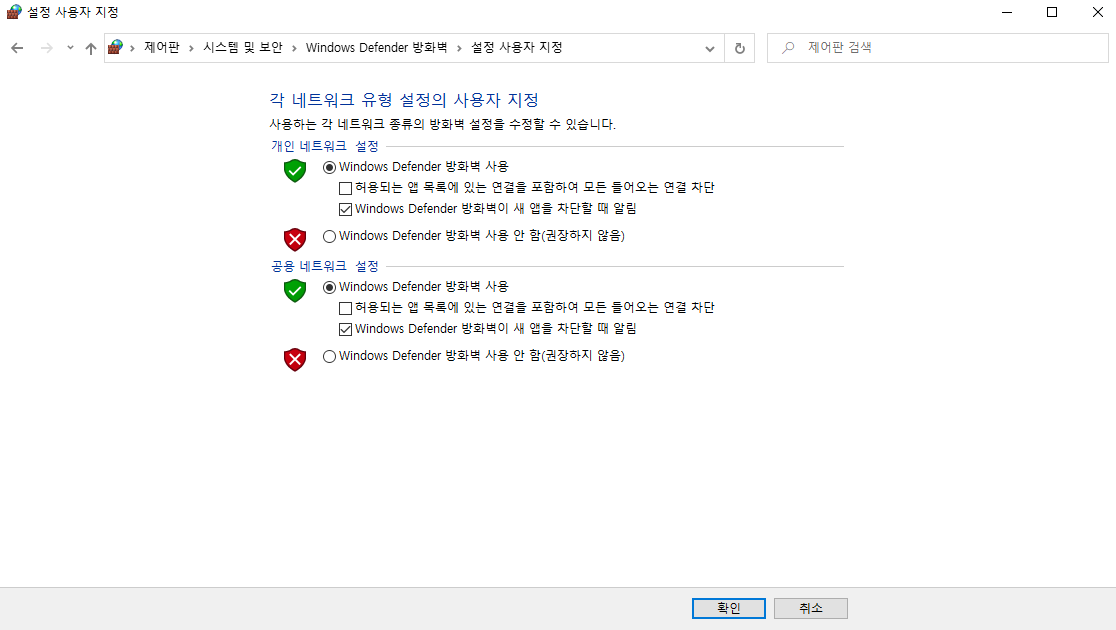Click green shield icon under 공용 네트워크

[x=295, y=290]
